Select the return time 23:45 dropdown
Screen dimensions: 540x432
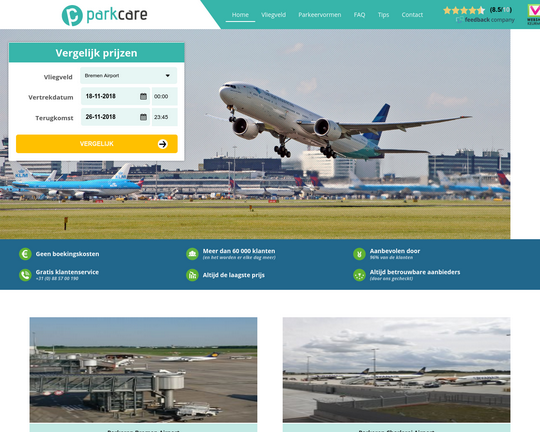165,117
